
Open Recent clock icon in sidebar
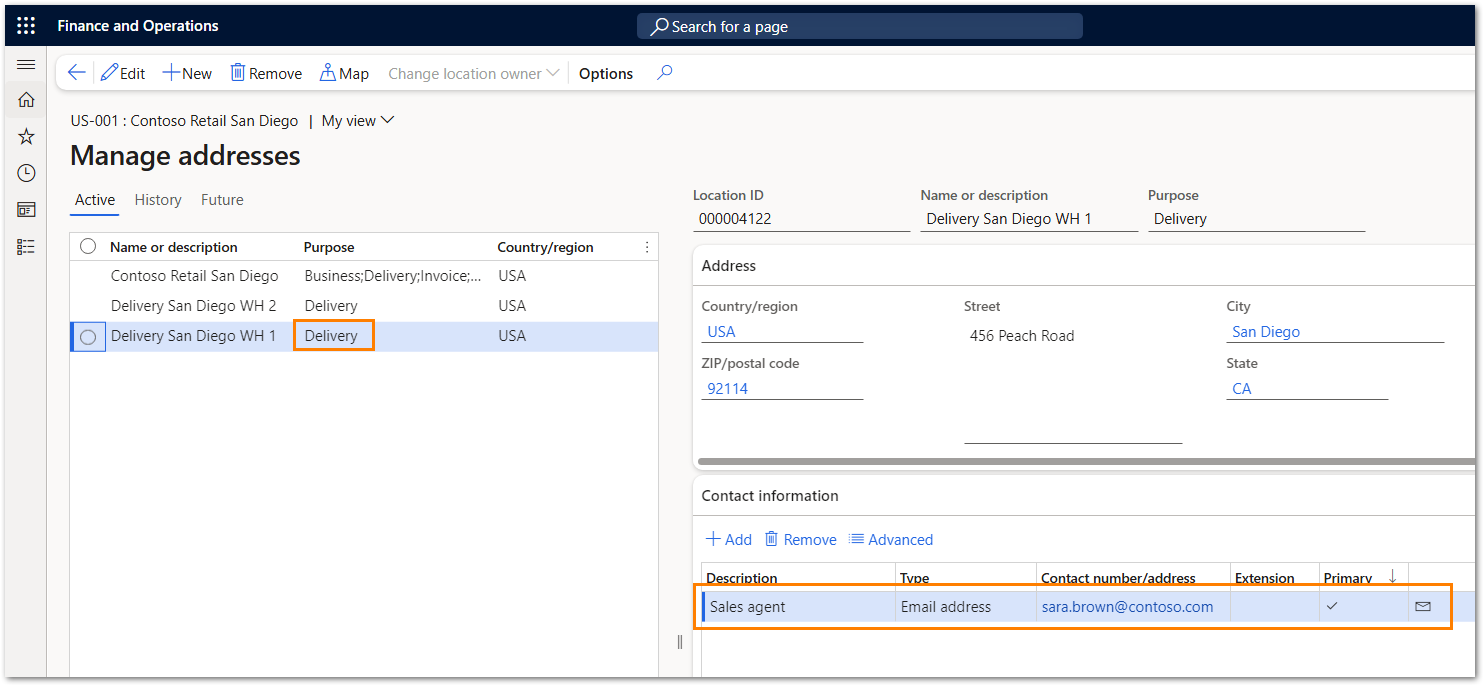pos(26,173)
